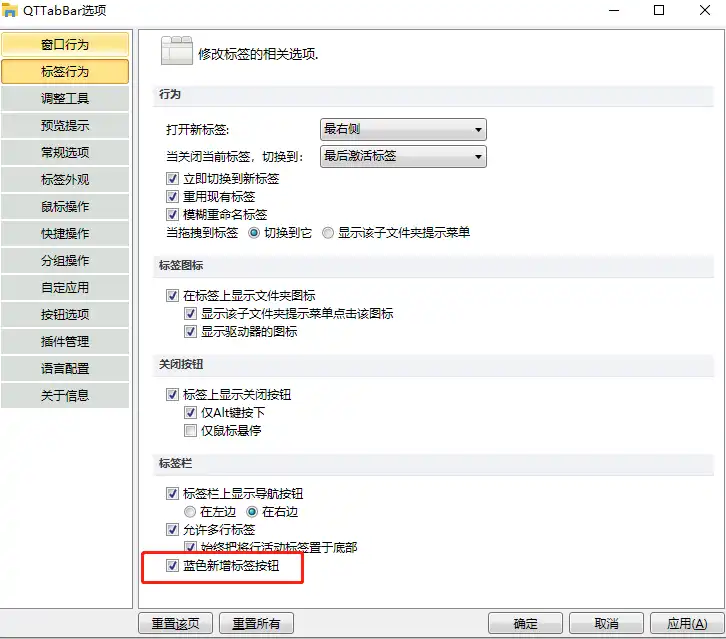Toggle 标签栏上显示导航按钮 checkbox

tap(172, 494)
